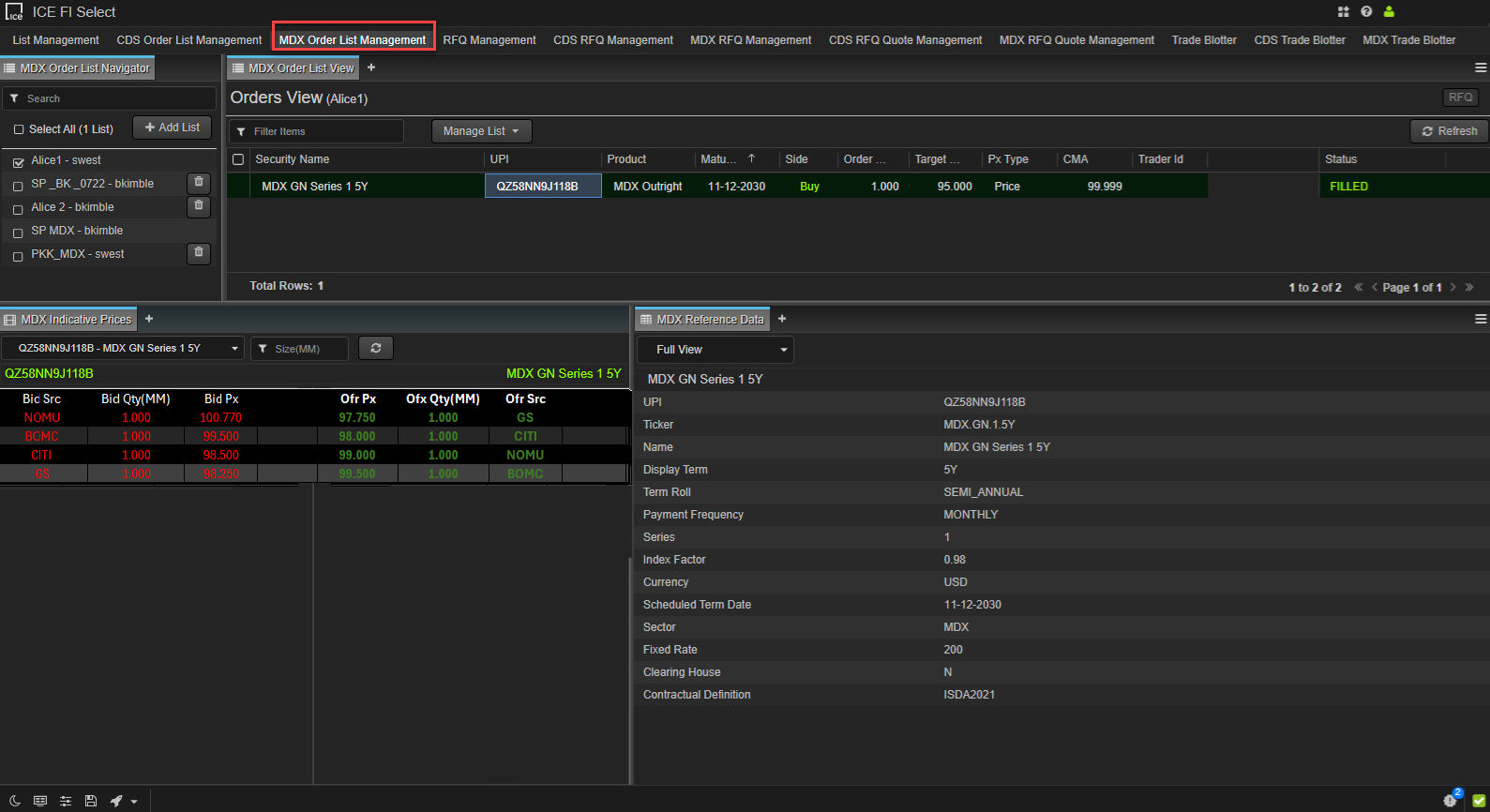Viewport: 1490px width, 812px height.
Task: Open the Manage List dropdown
Action: [481, 131]
